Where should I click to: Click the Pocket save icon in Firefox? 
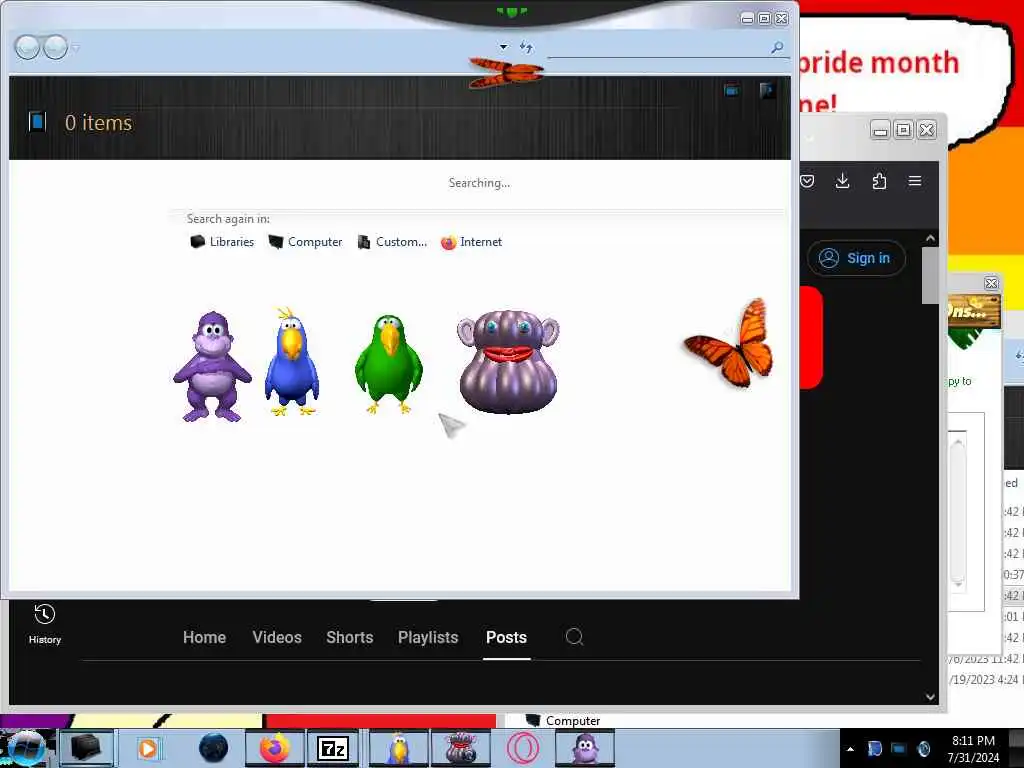coord(807,181)
